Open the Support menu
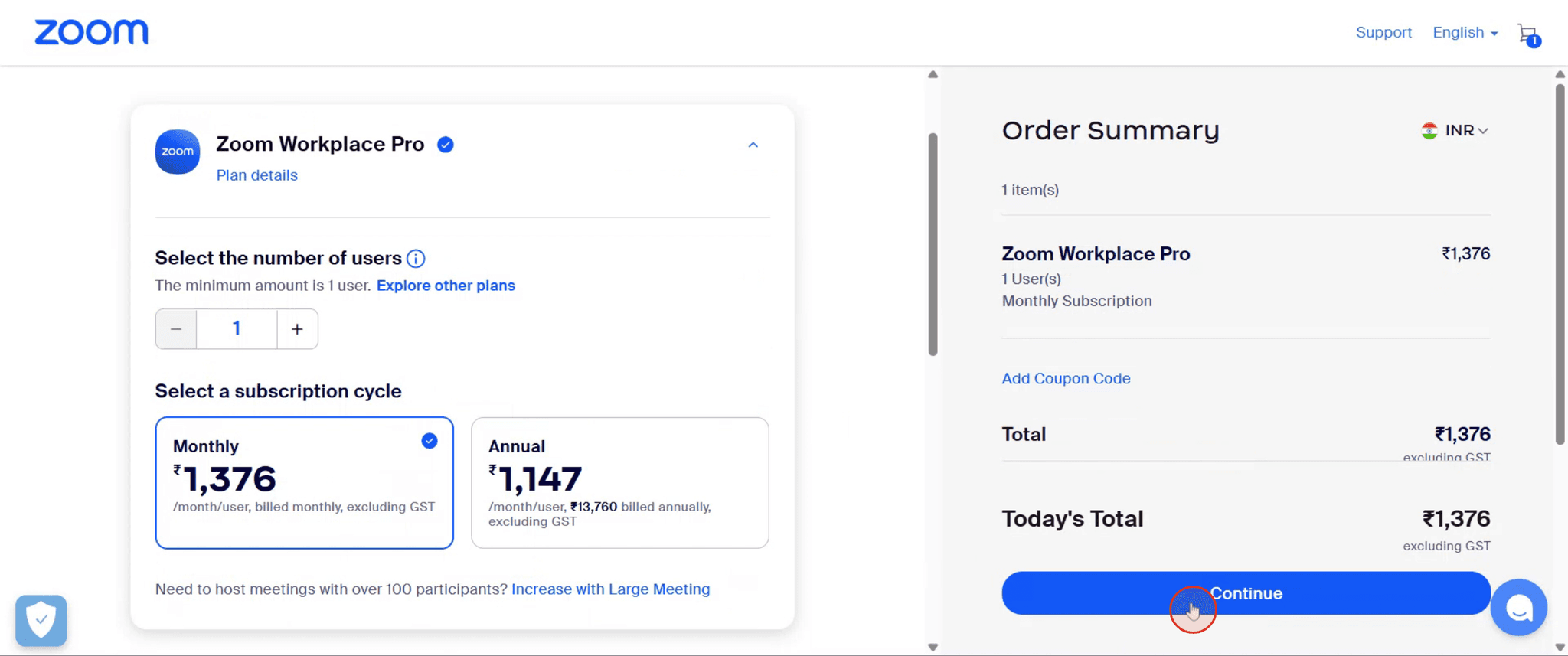The width and height of the screenshot is (1568, 656). pos(1383,32)
